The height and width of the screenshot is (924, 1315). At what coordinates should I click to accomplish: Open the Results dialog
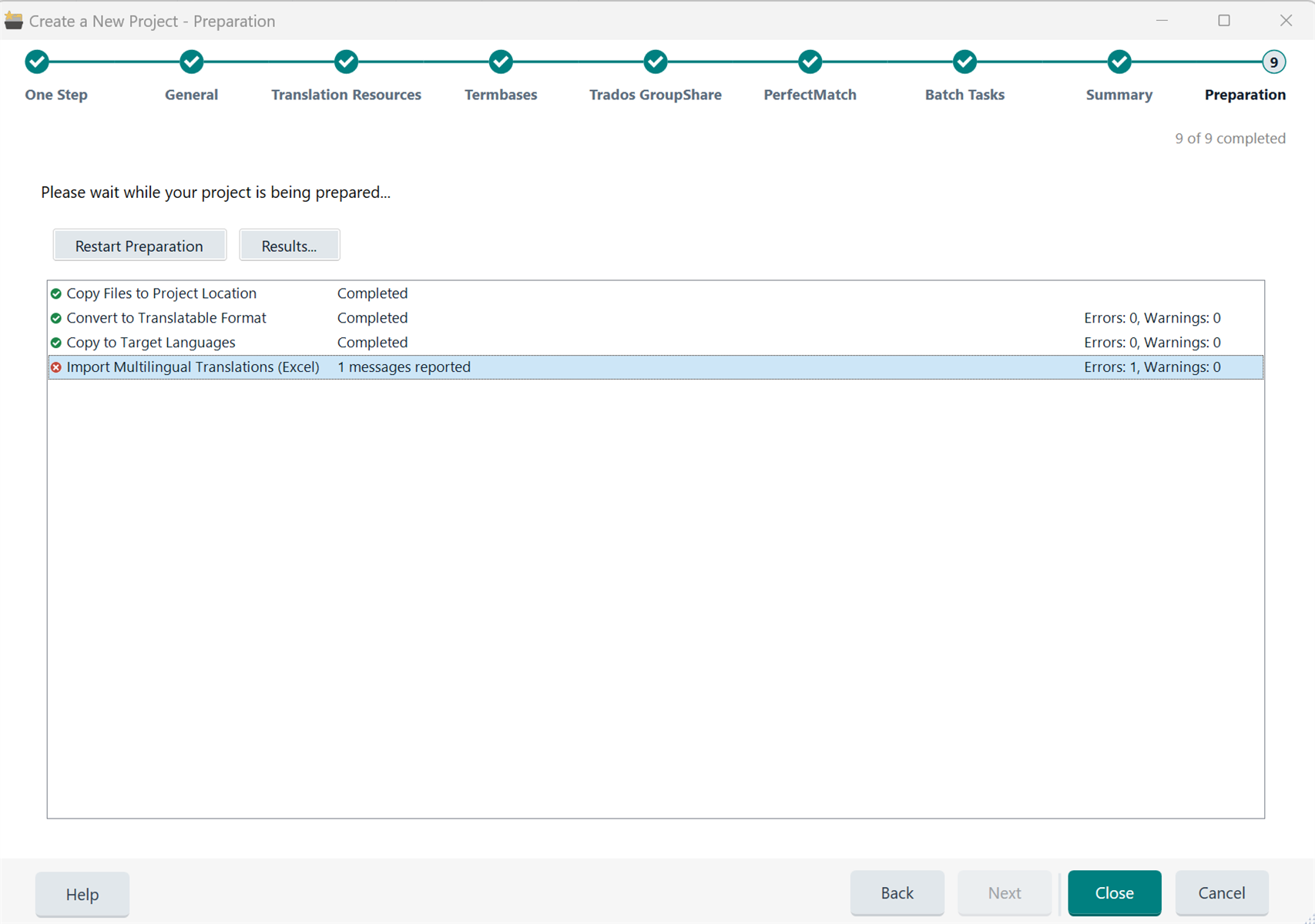coord(290,245)
